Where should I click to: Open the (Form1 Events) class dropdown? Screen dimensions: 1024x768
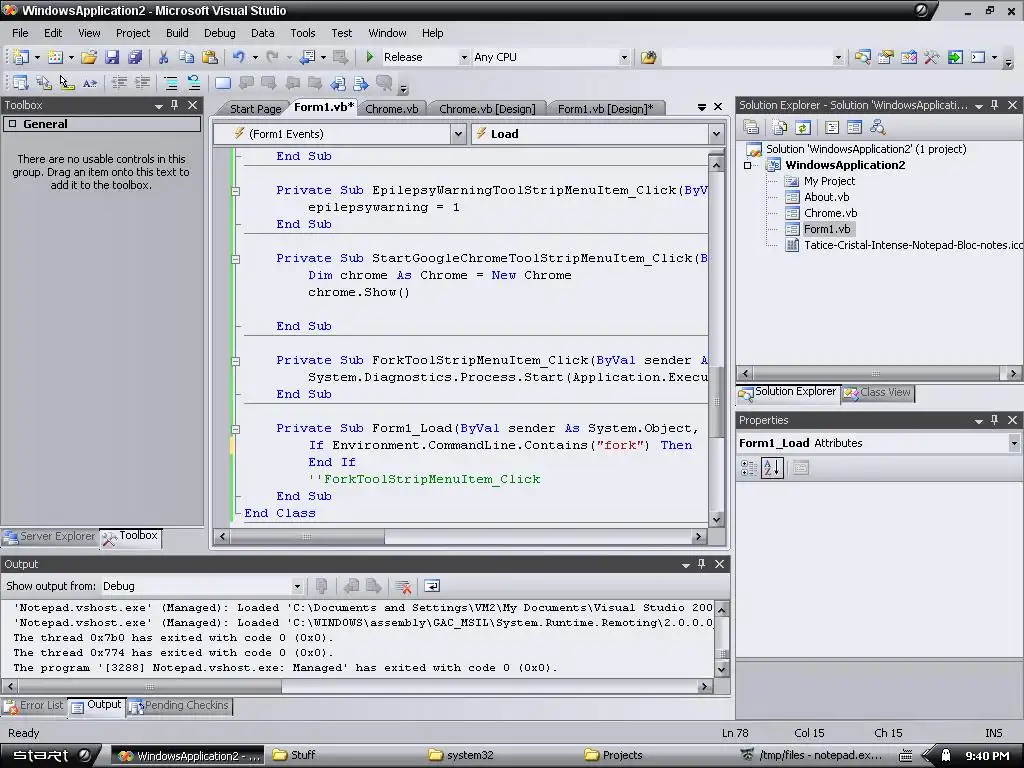tap(458, 134)
